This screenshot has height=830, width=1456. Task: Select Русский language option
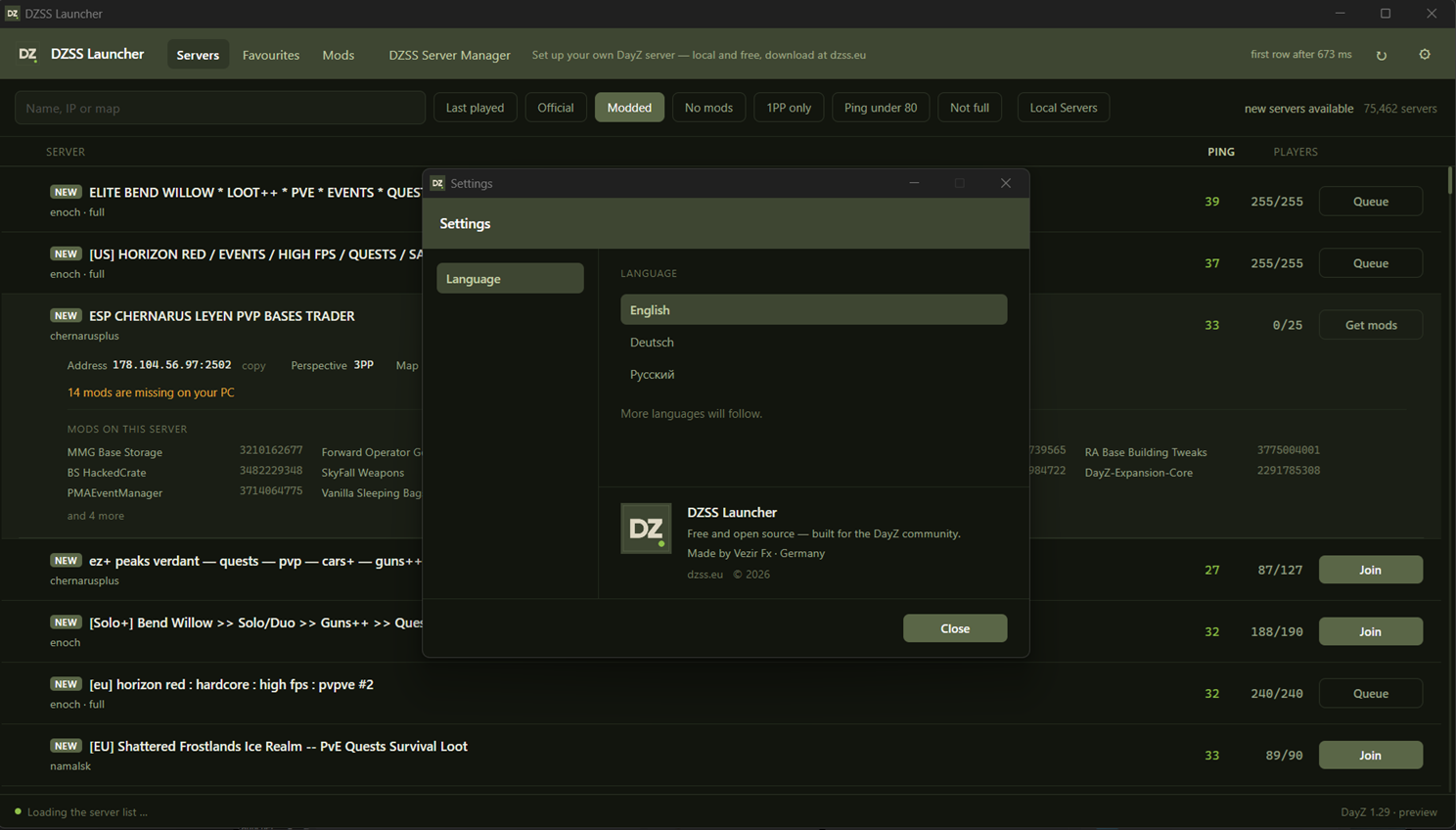click(813, 374)
